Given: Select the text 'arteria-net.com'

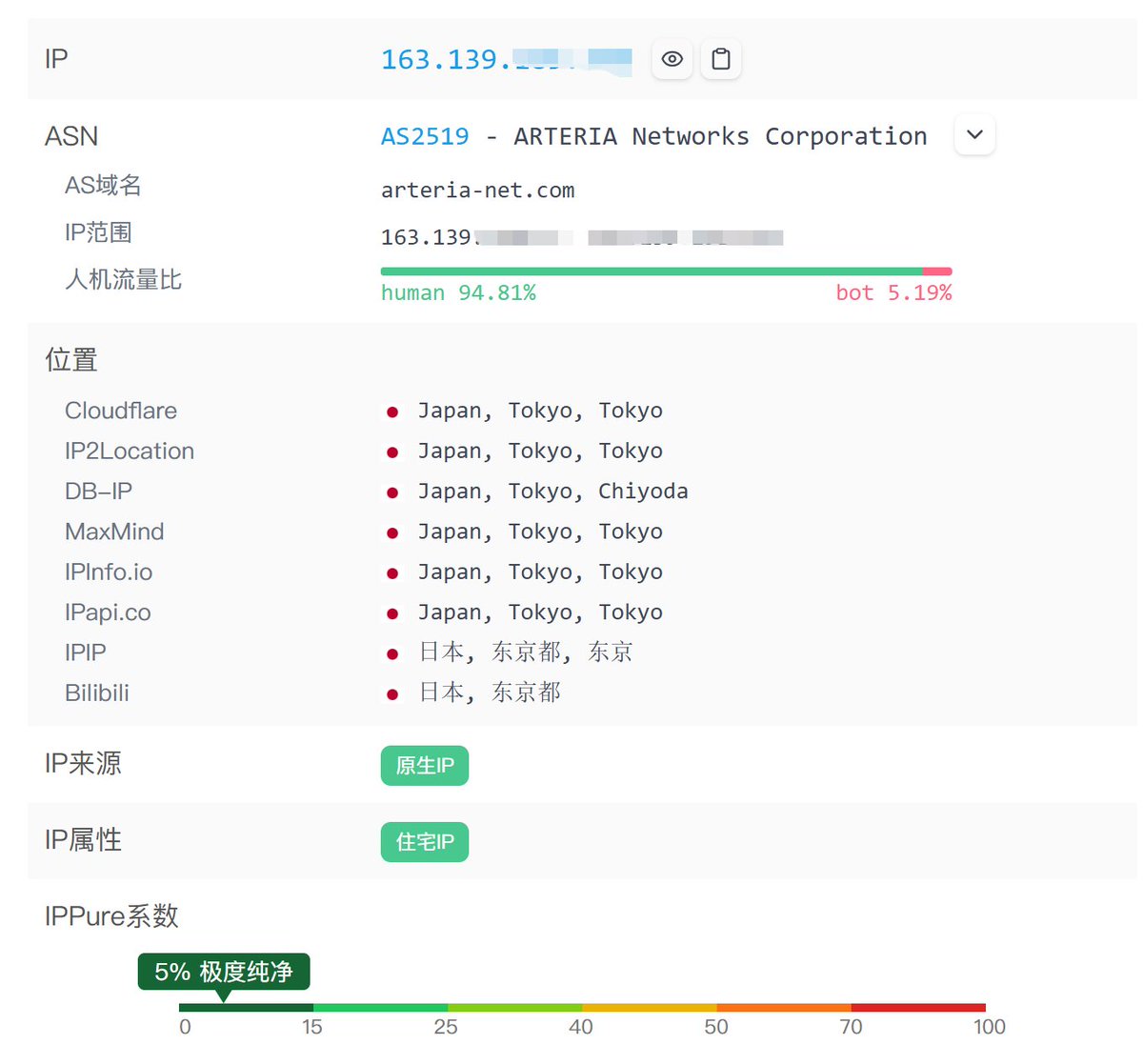Looking at the screenshot, I should click(478, 191).
